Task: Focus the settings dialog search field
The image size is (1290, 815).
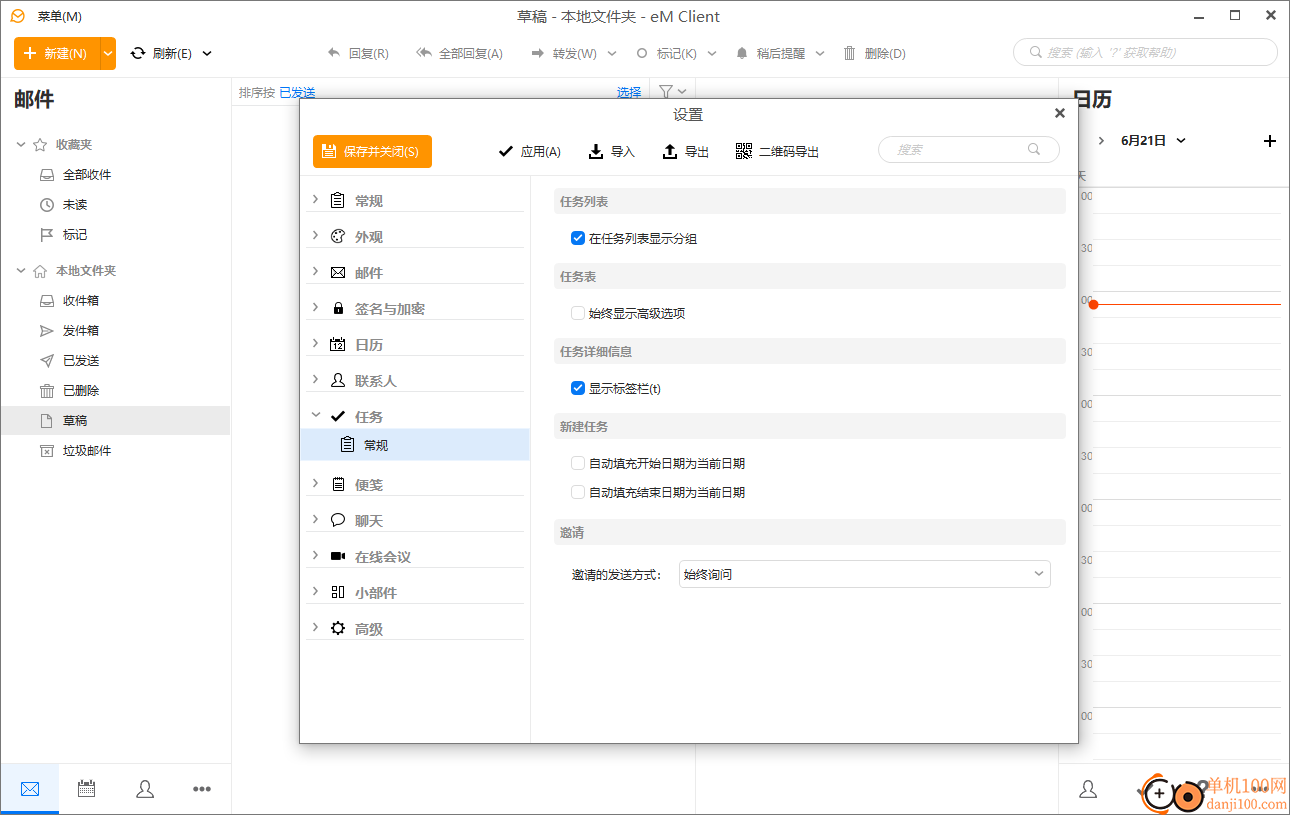Action: [968, 150]
